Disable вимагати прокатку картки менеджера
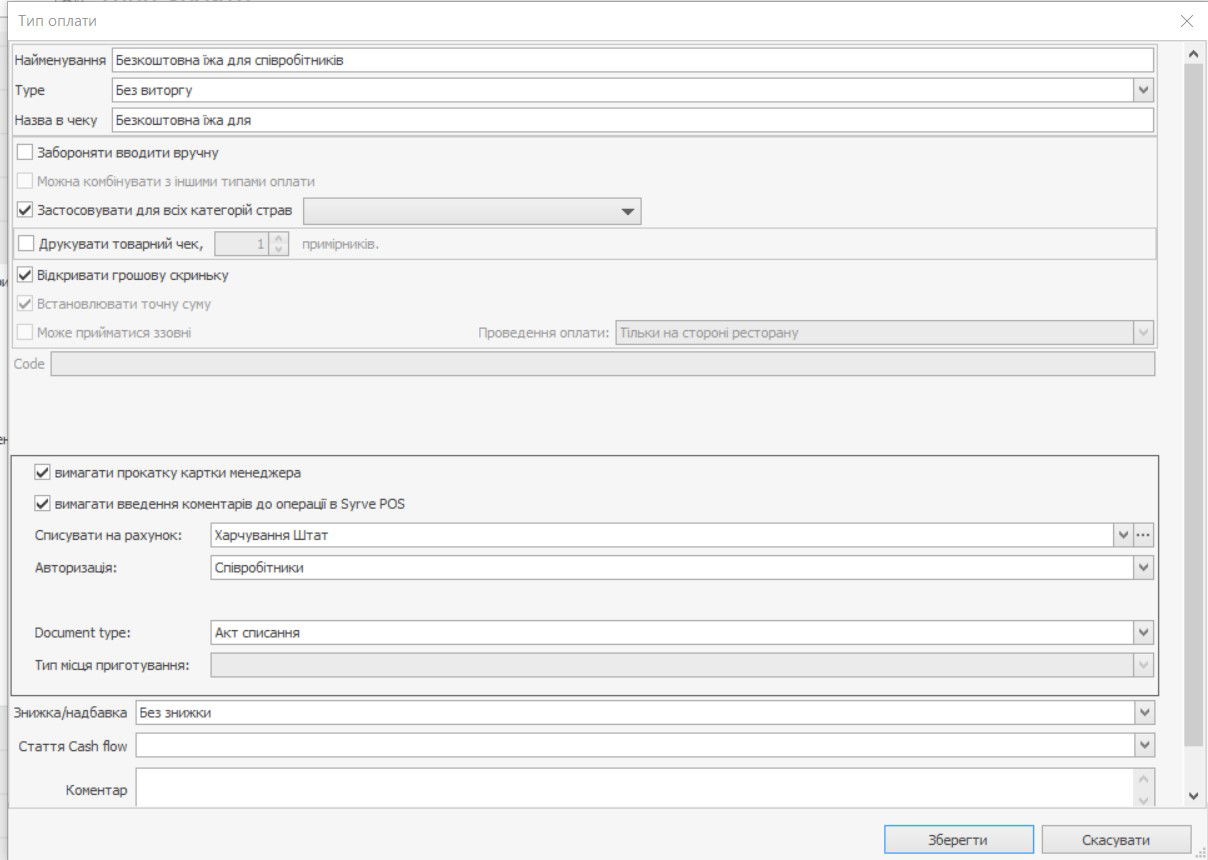This screenshot has width=1208, height=860. (x=42, y=473)
